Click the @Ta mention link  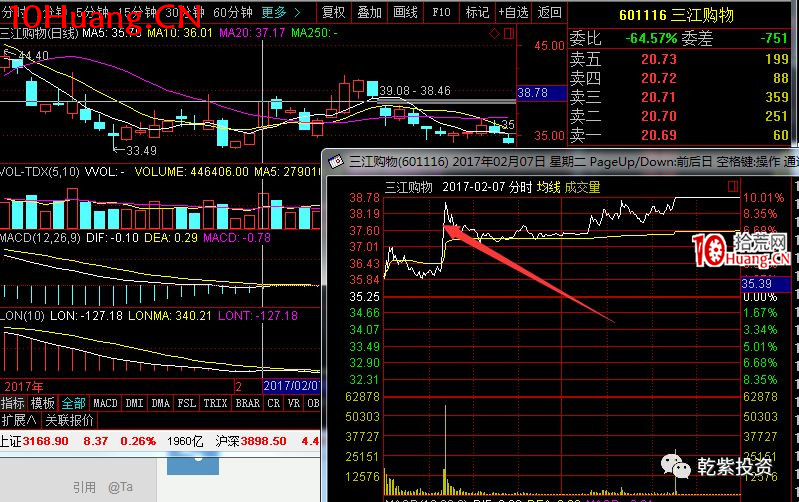click(120, 487)
